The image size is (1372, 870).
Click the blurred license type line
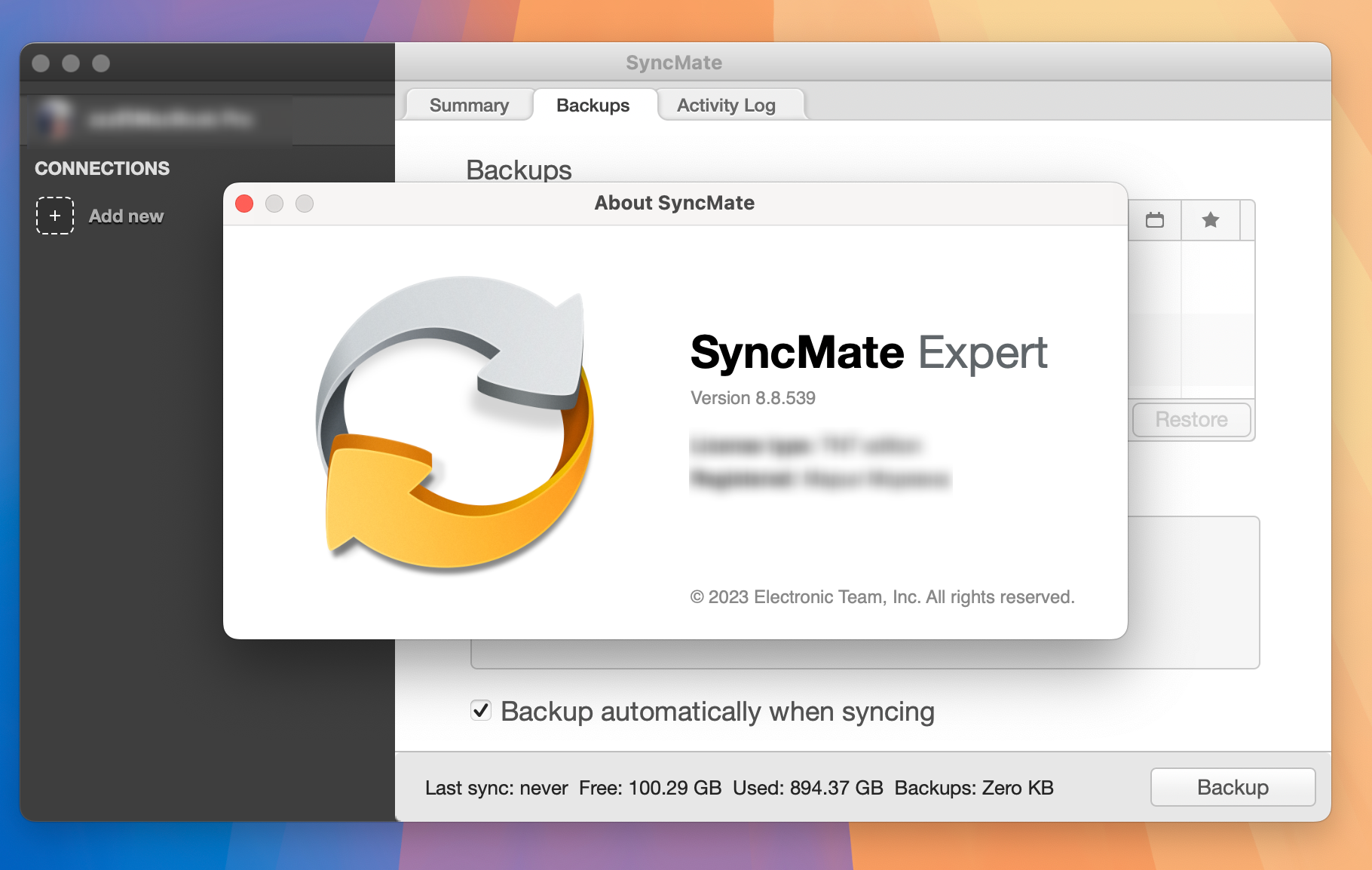click(x=805, y=446)
